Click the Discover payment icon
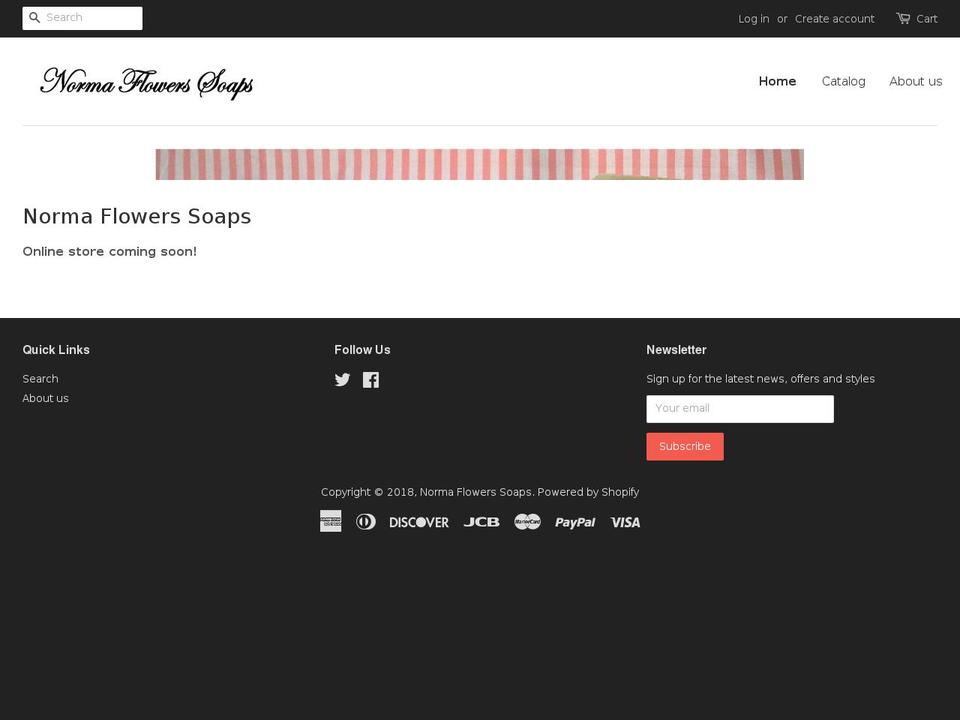The width and height of the screenshot is (960, 720). pos(419,522)
